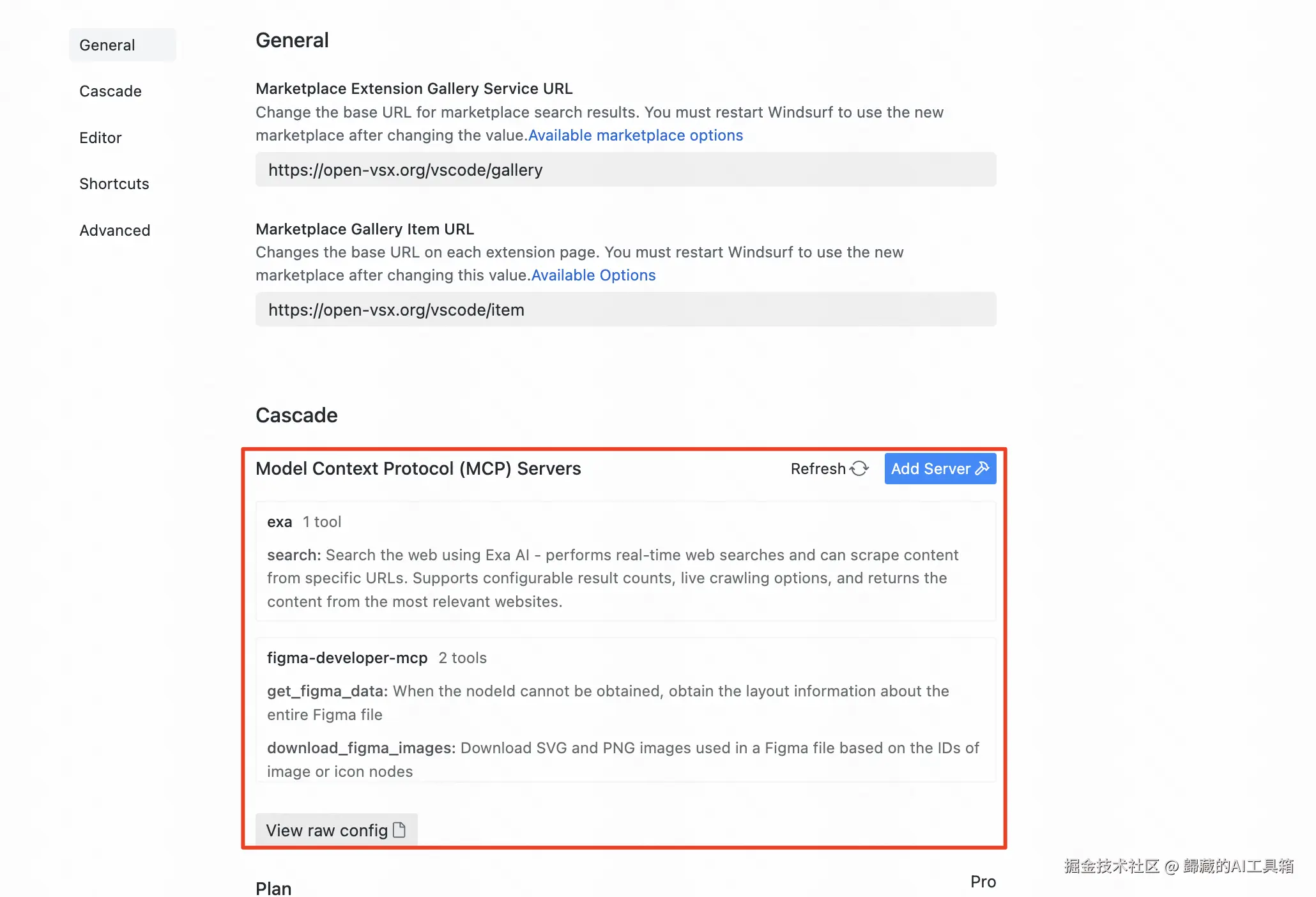Click the get_figma_data tool name
Screen dimensions: 1316x897
click(327, 691)
